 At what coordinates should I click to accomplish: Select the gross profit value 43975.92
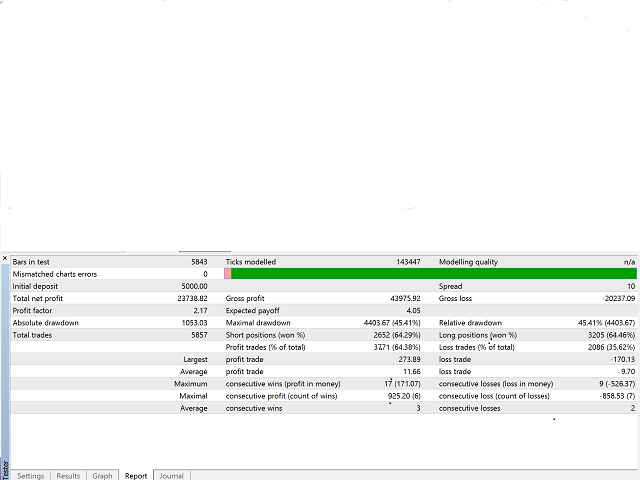(x=405, y=298)
